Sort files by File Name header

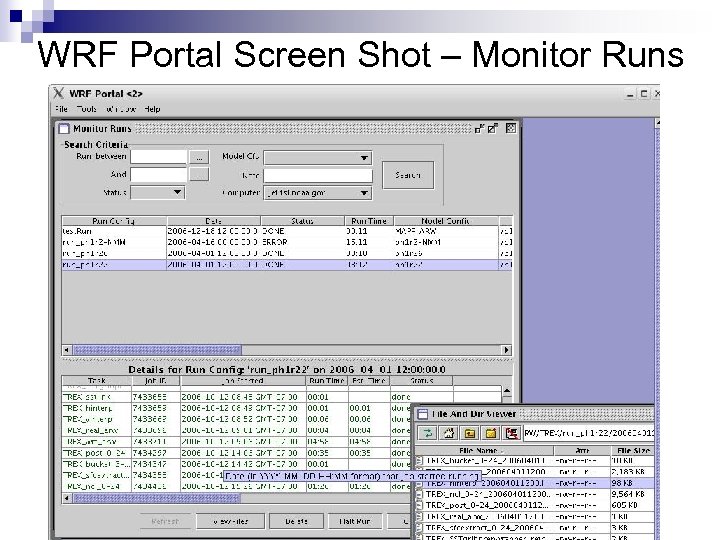click(x=484, y=450)
